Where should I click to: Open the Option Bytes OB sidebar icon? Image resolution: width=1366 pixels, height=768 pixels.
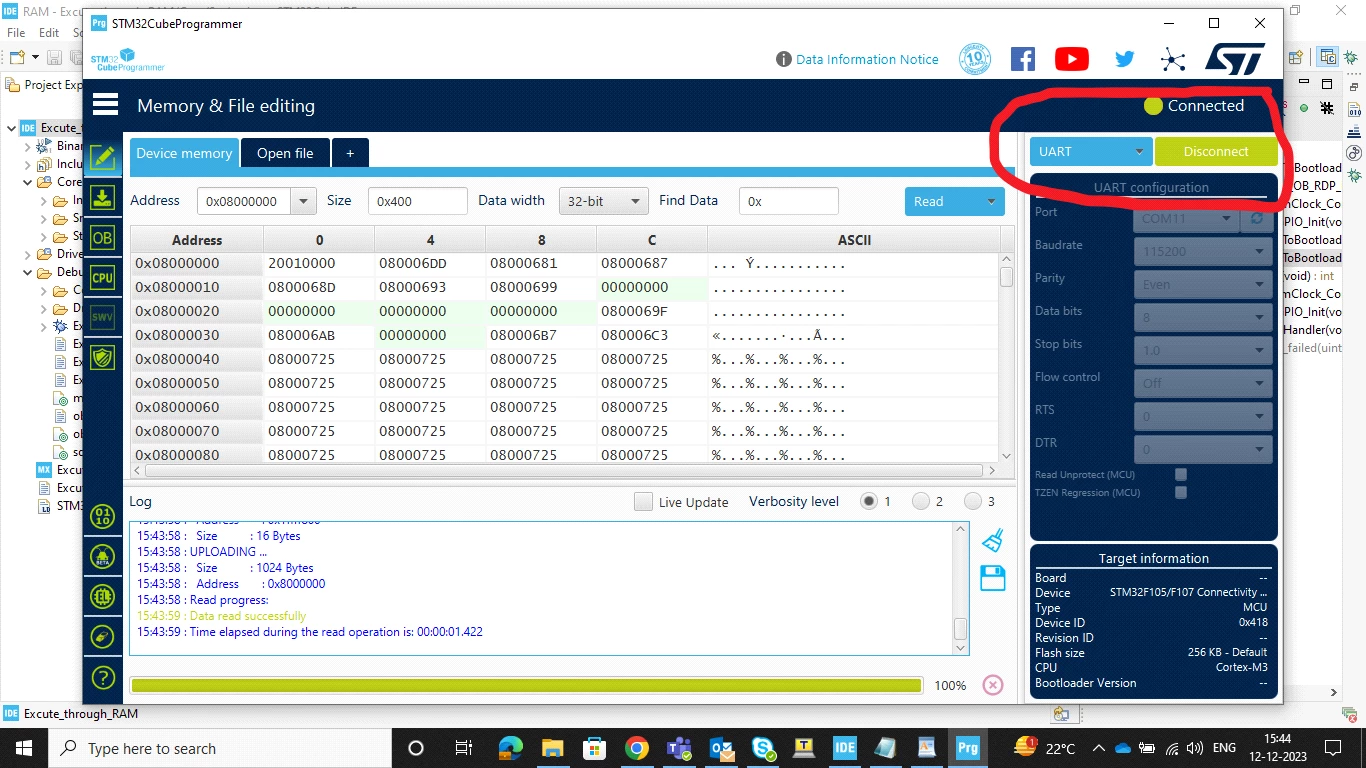coord(102,238)
